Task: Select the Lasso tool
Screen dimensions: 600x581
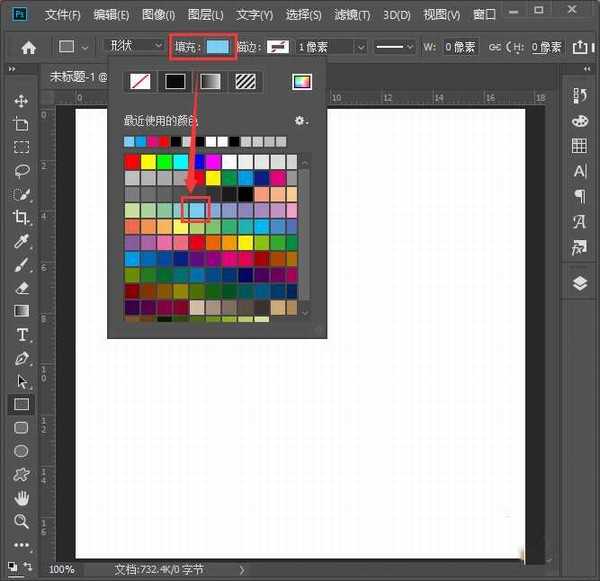Action: (x=21, y=171)
